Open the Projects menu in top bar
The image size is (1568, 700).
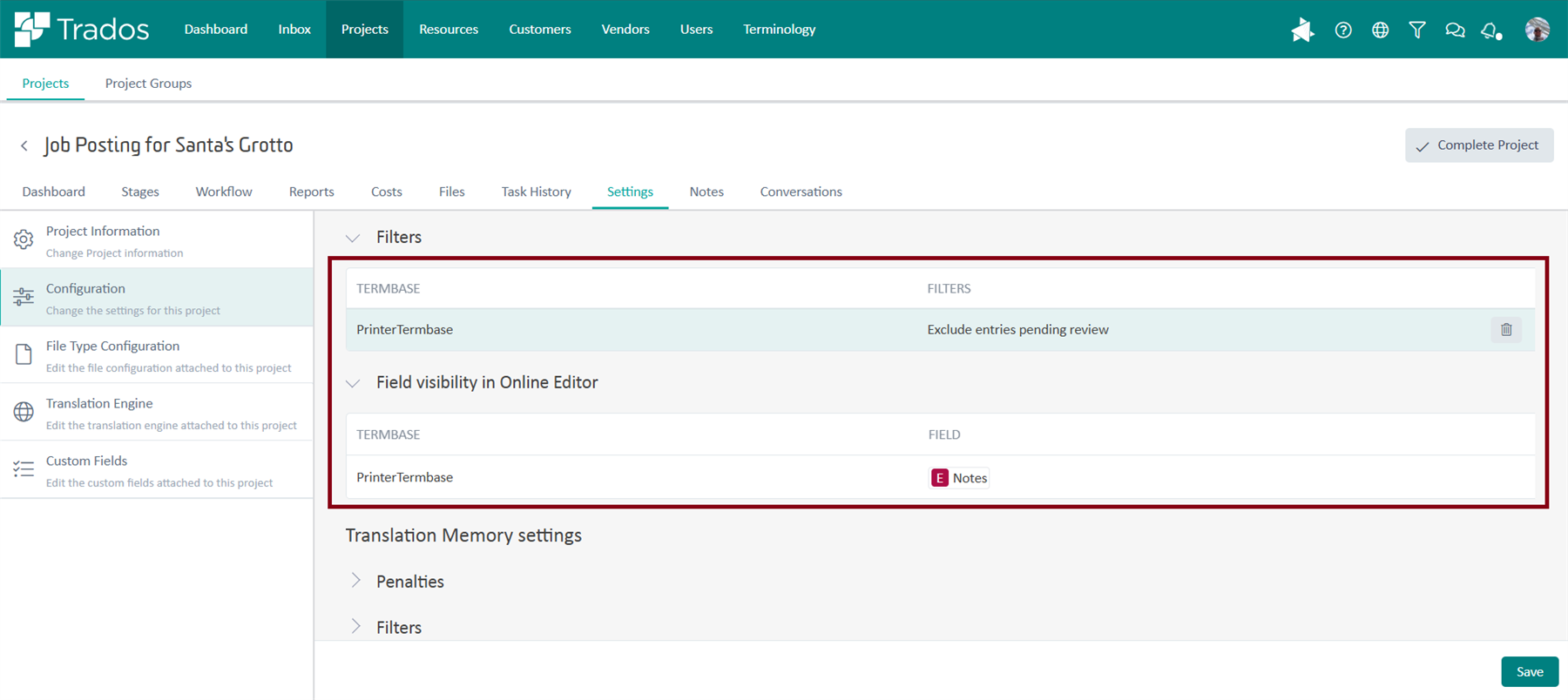tap(365, 29)
